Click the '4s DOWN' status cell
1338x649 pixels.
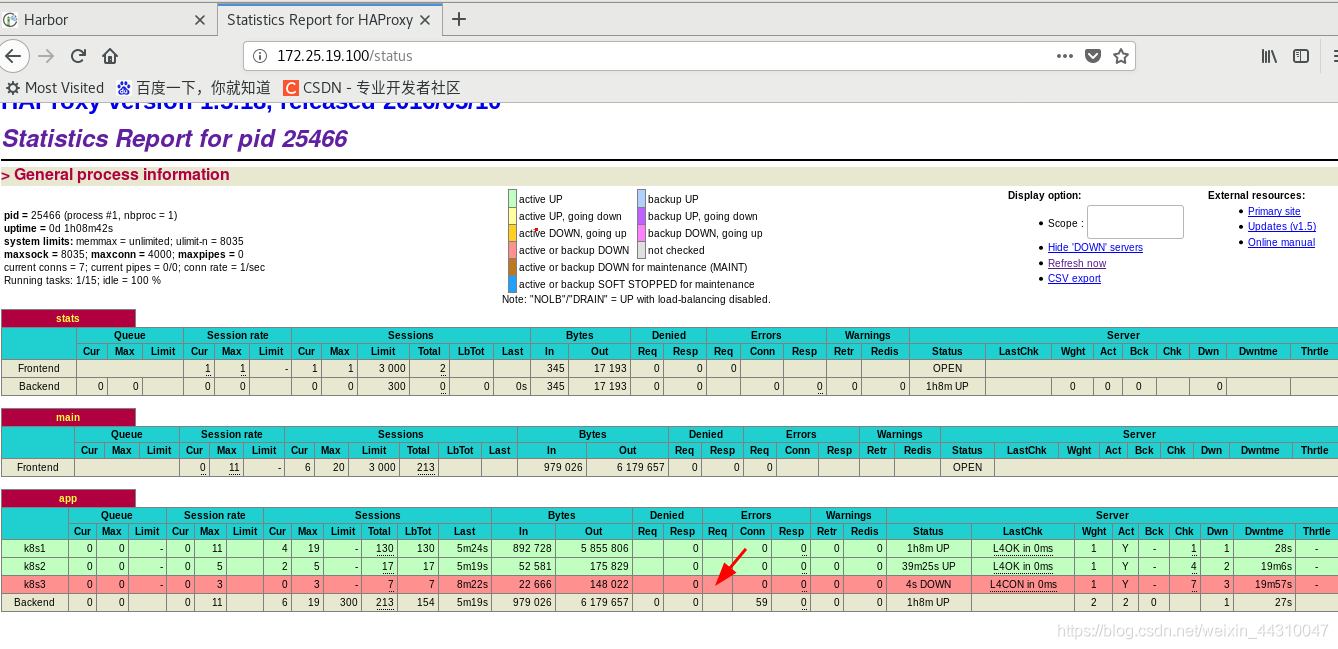pyautogui.click(x=928, y=584)
